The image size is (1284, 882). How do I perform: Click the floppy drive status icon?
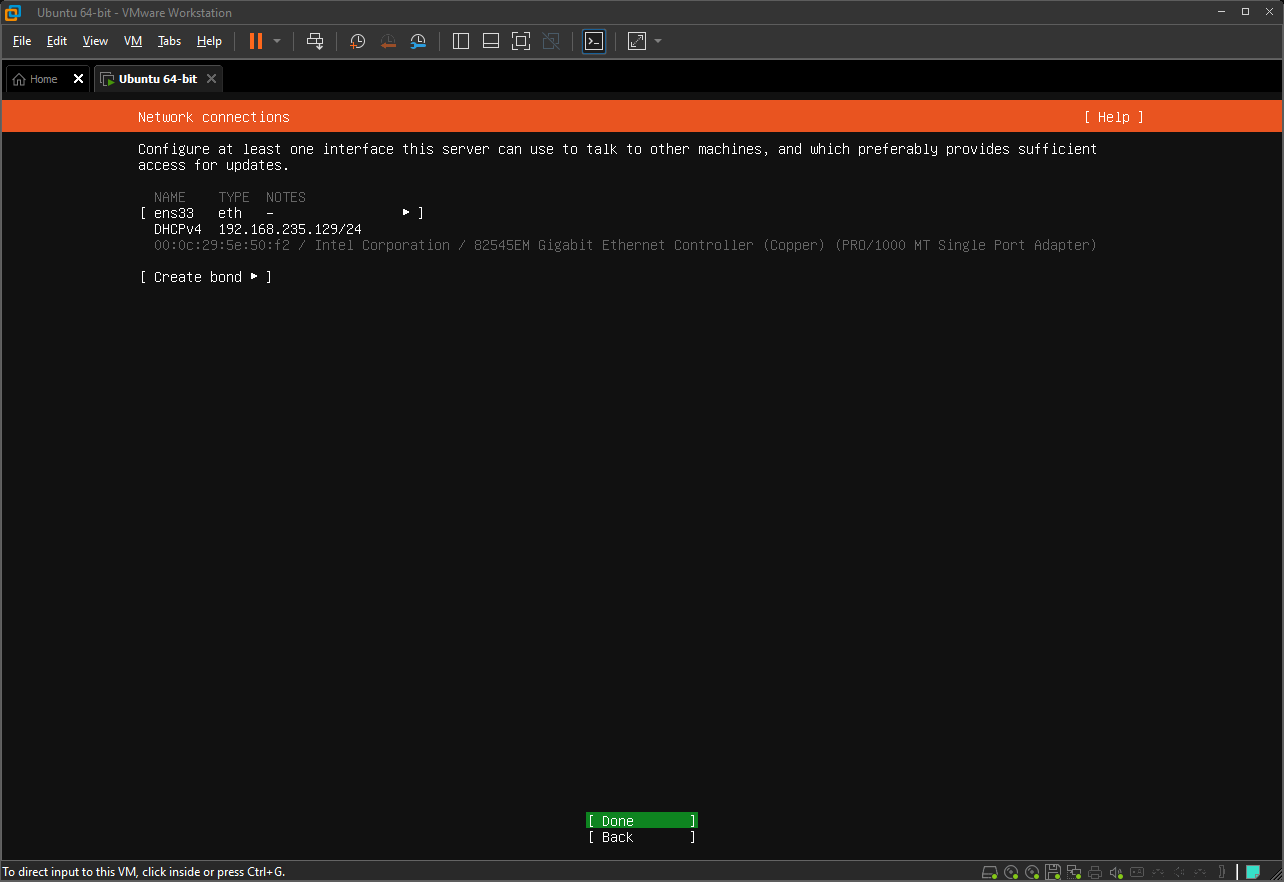[1053, 872]
